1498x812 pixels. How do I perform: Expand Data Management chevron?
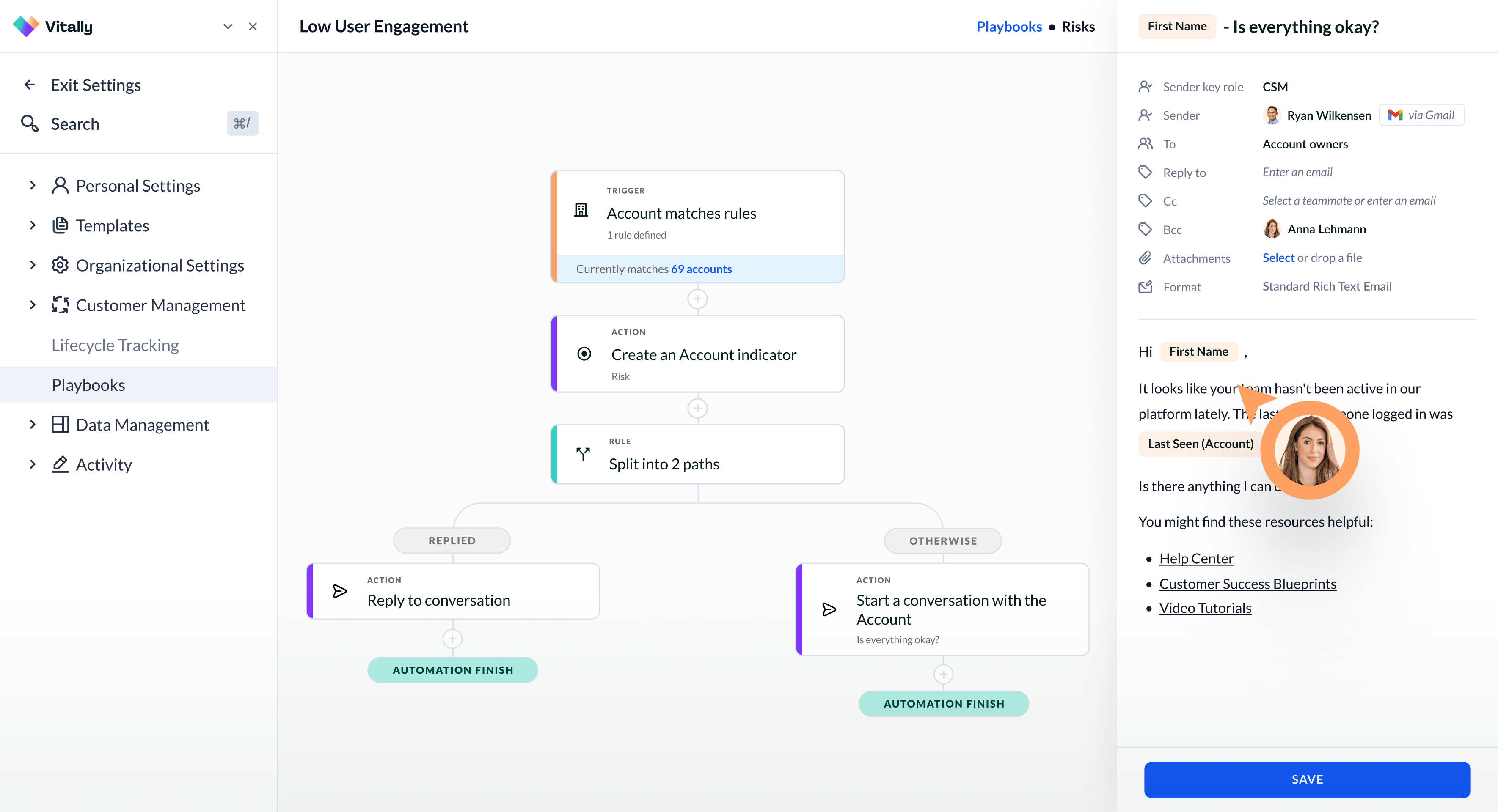click(x=33, y=425)
